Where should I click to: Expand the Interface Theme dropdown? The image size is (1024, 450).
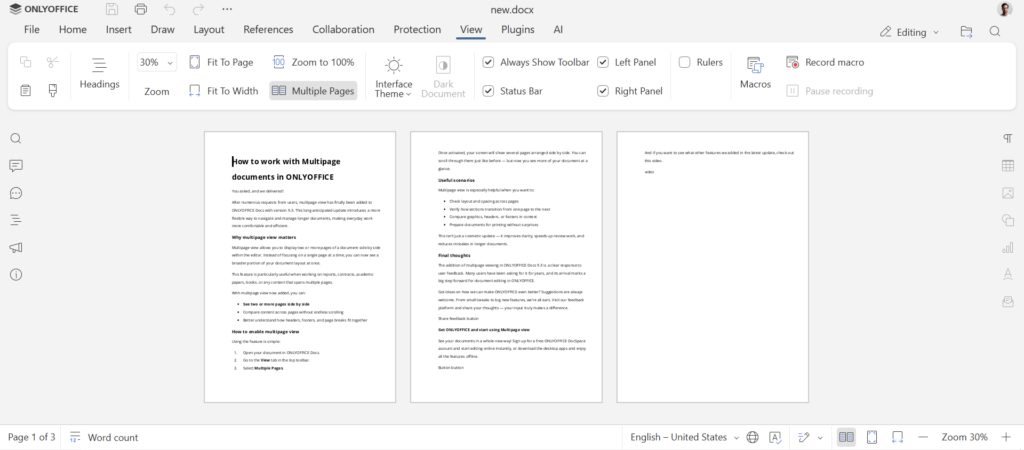click(393, 77)
